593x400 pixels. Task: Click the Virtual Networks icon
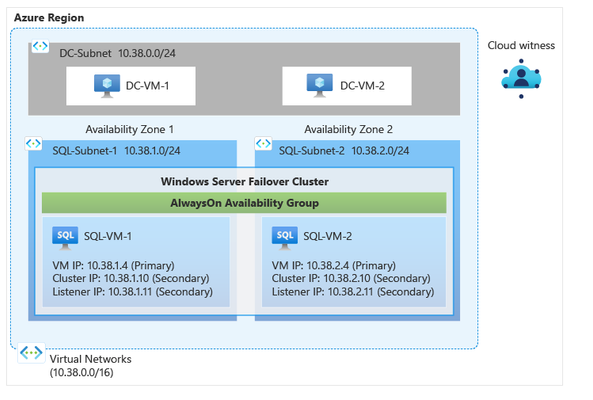(x=31, y=353)
